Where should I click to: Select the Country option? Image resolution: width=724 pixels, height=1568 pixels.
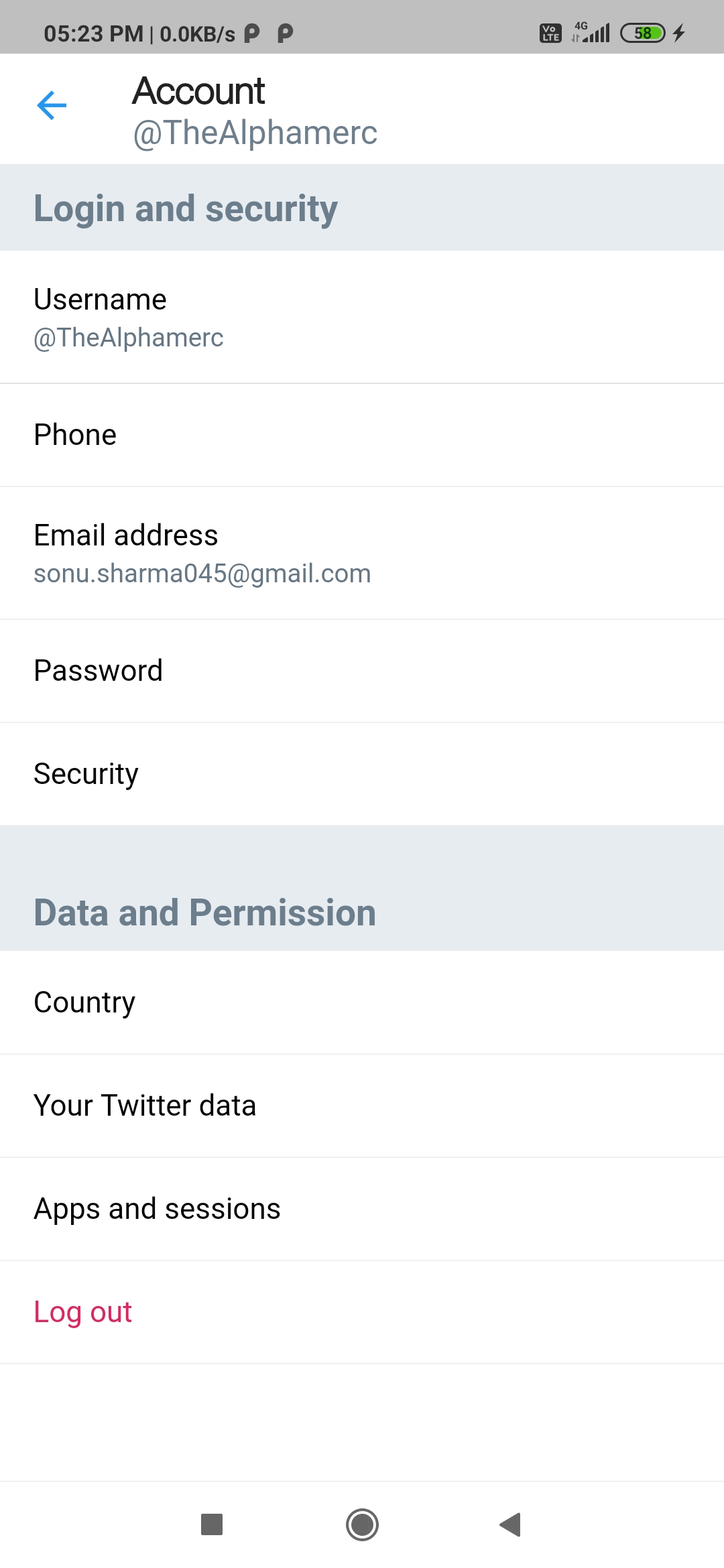362,1002
